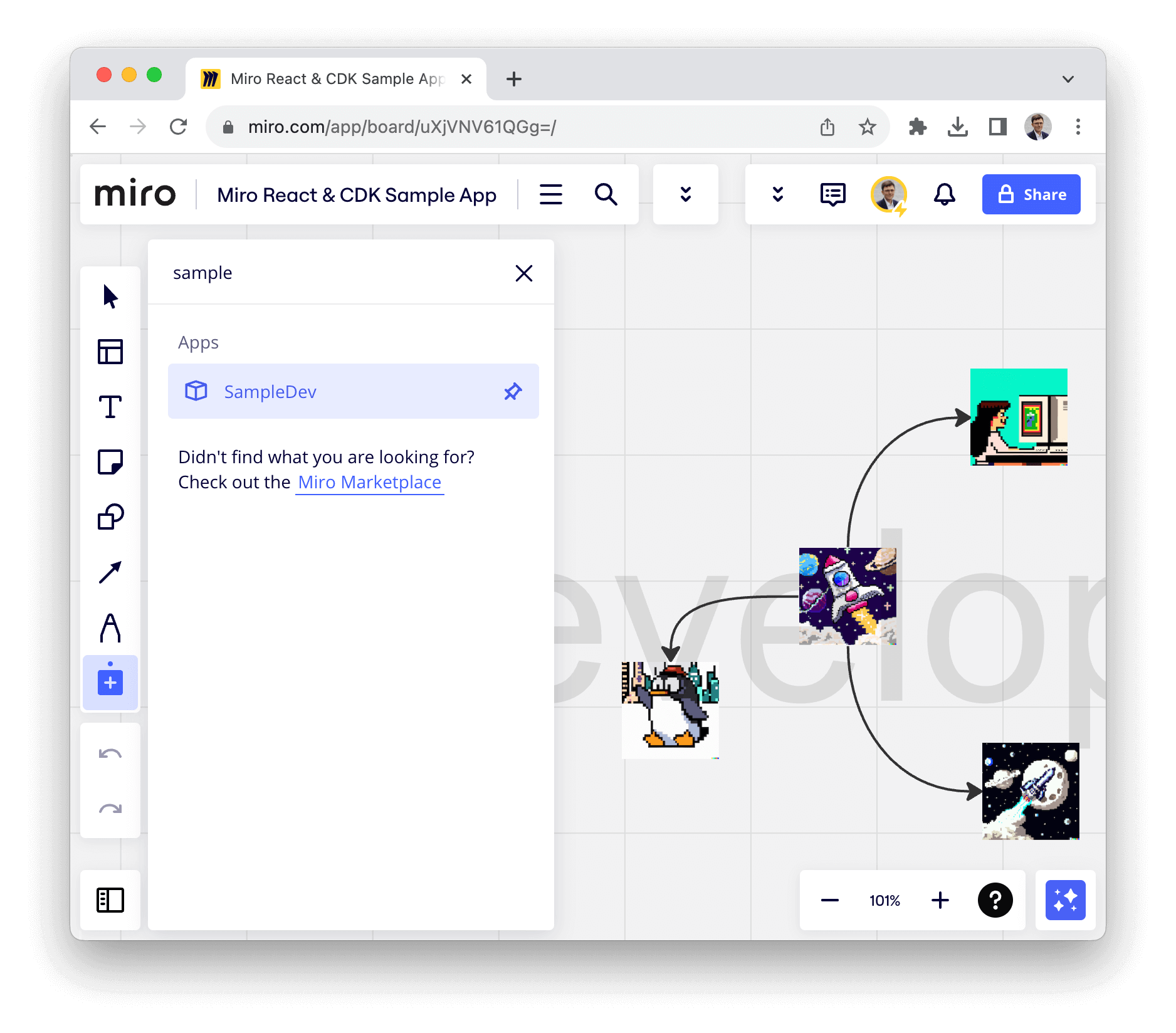1176x1033 pixels.
Task: Select the rocket in space pixel image
Action: [848, 596]
